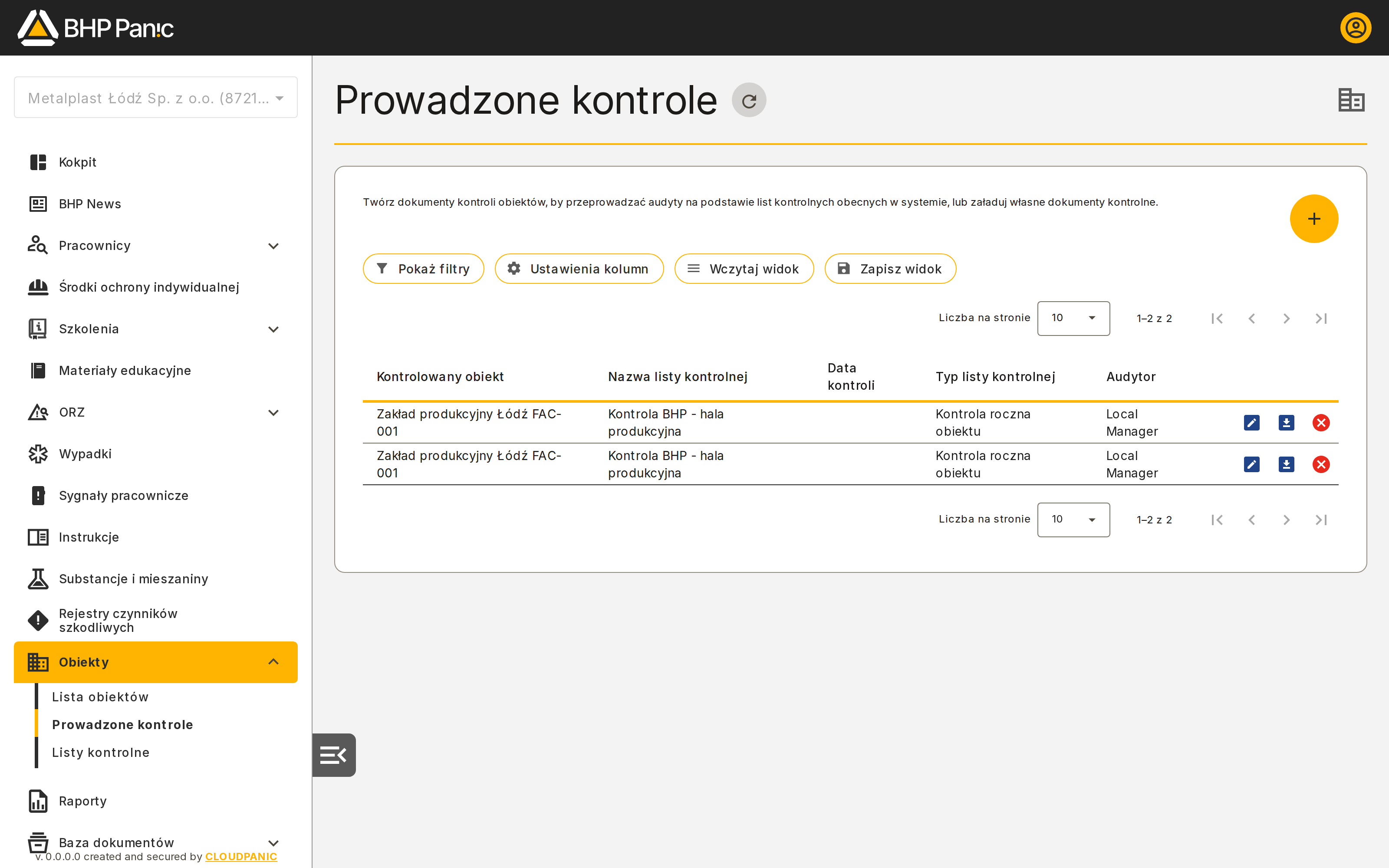This screenshot has width=1389, height=868.
Task: Open the company selector Metalplast Łódź dropdown
Action: click(155, 98)
